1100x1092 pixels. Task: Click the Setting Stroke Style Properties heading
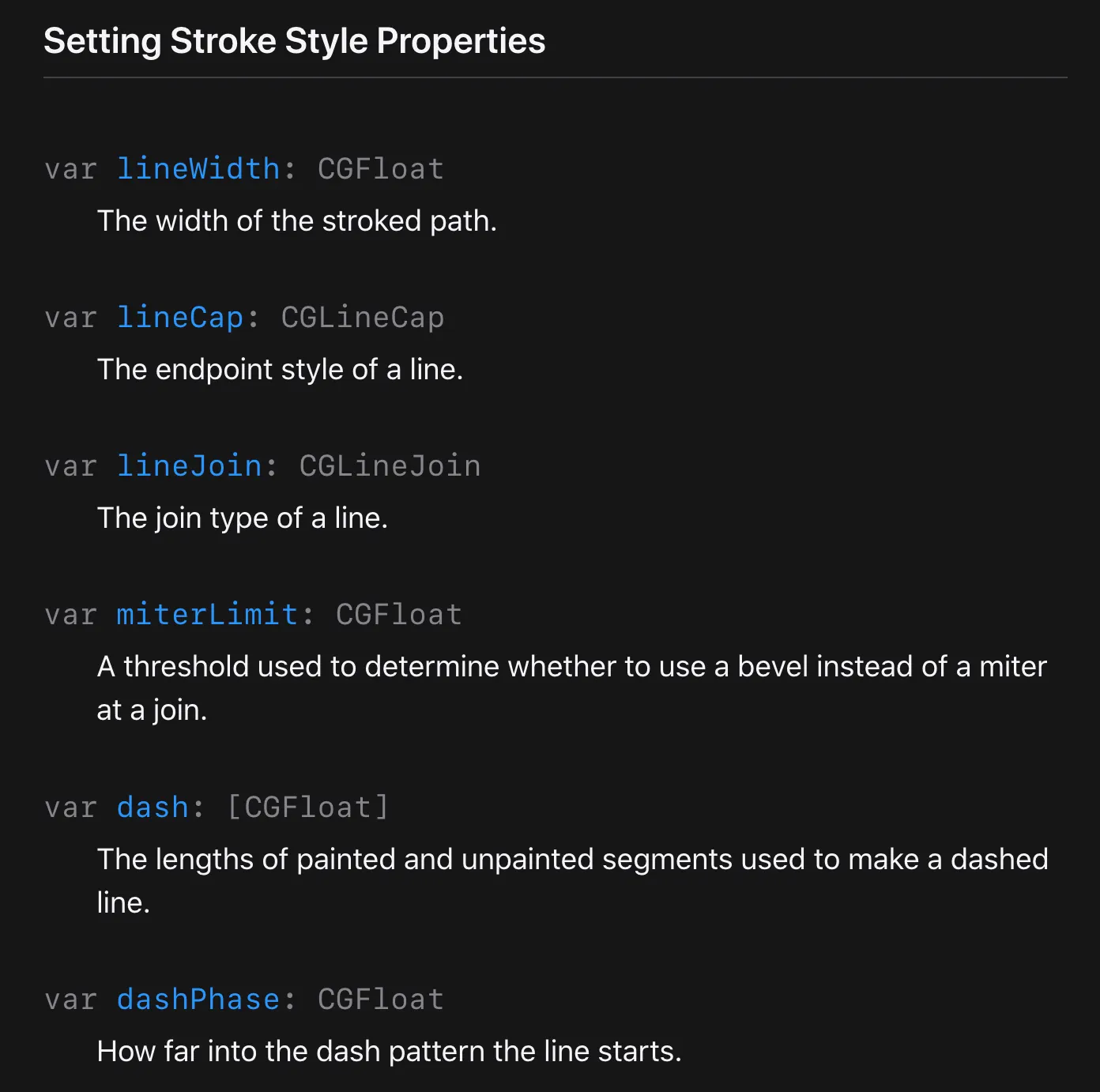(x=295, y=41)
